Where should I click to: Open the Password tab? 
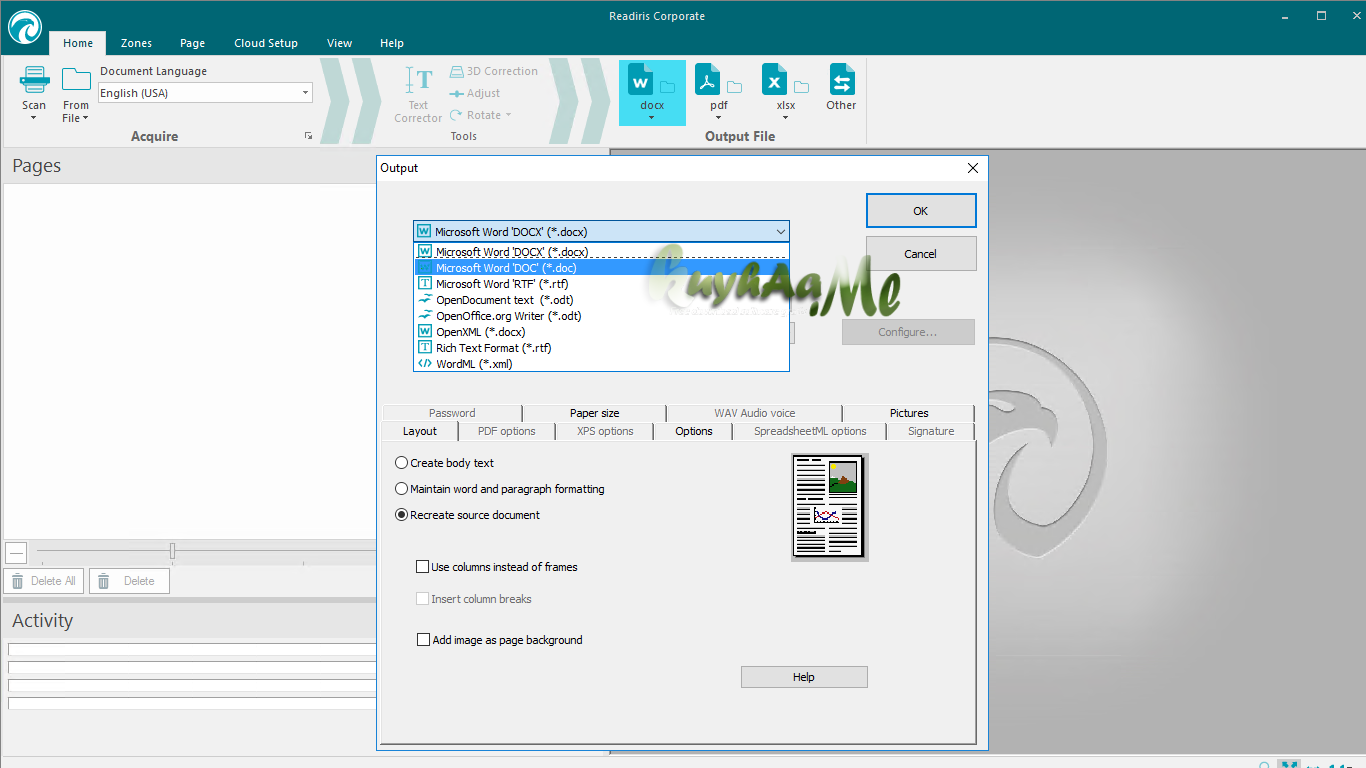[452, 413]
